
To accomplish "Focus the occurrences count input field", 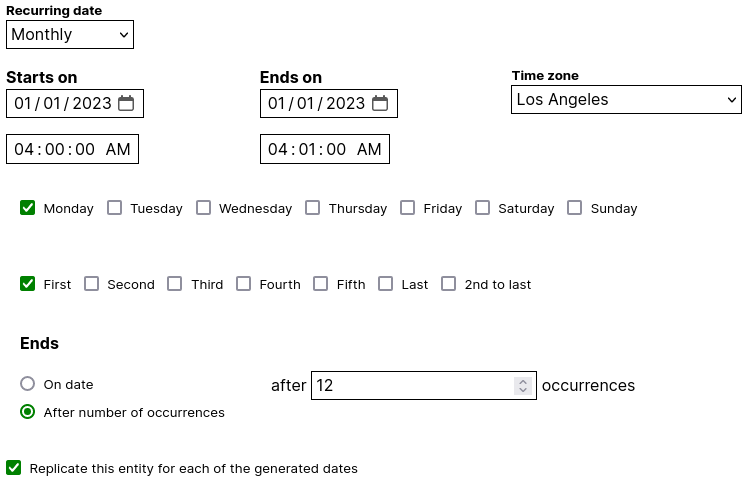I will pos(424,386).
